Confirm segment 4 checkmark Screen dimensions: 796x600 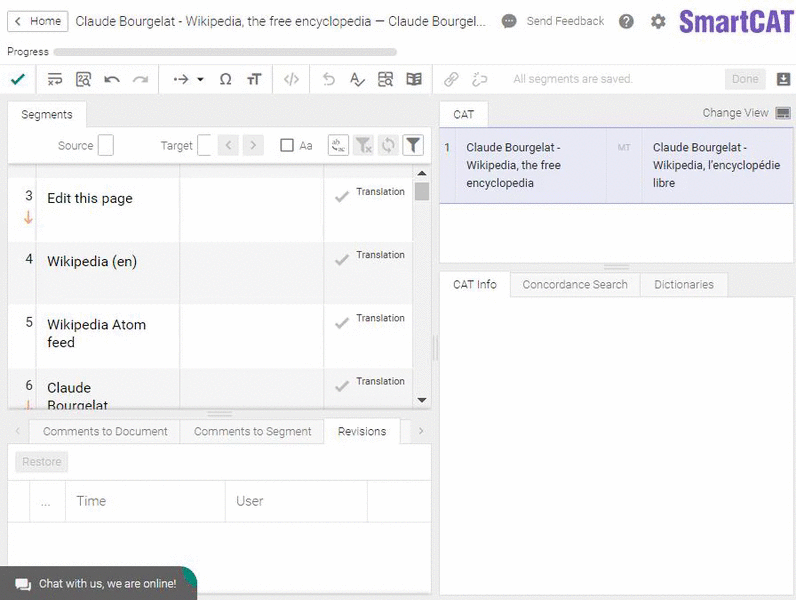(x=342, y=260)
